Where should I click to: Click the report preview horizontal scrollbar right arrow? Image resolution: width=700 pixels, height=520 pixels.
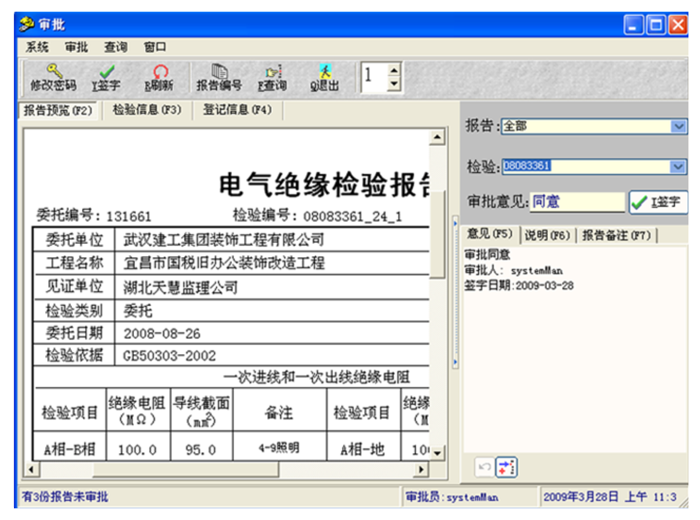421,469
